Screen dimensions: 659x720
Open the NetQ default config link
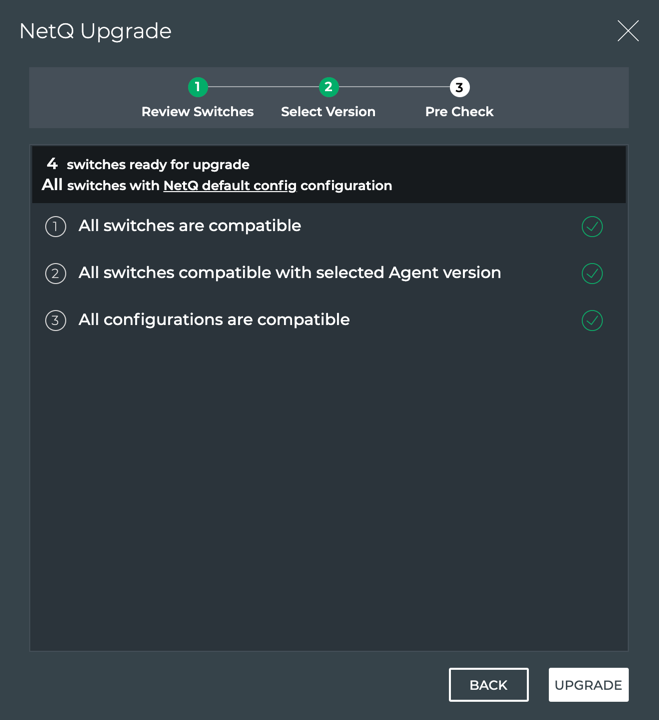click(x=230, y=186)
